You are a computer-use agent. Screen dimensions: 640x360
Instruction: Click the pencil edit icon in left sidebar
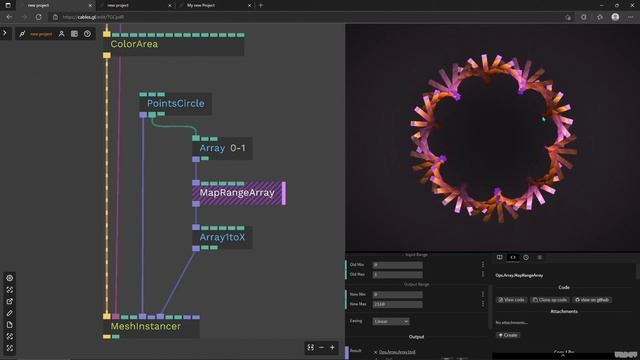[x=9, y=313]
